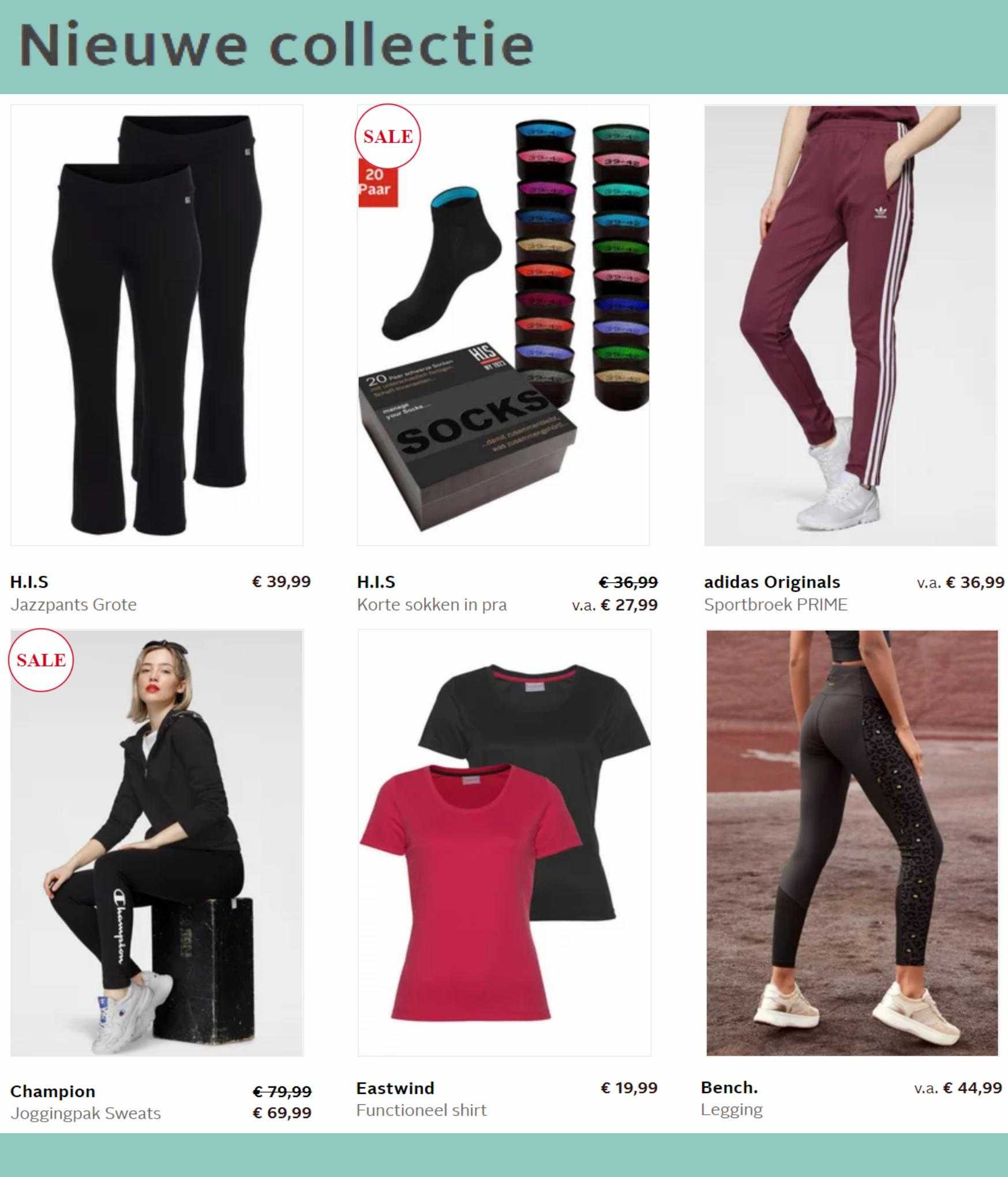
Task: Click the red 20 Paar label
Action: point(376,182)
